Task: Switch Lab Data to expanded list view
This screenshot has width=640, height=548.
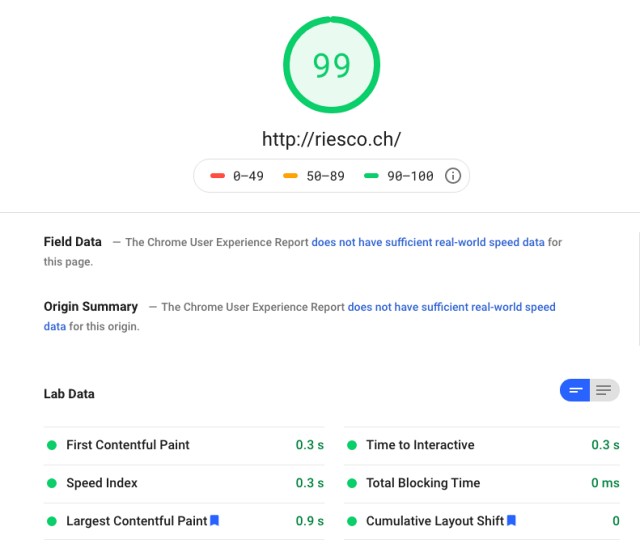Action: pos(604,391)
